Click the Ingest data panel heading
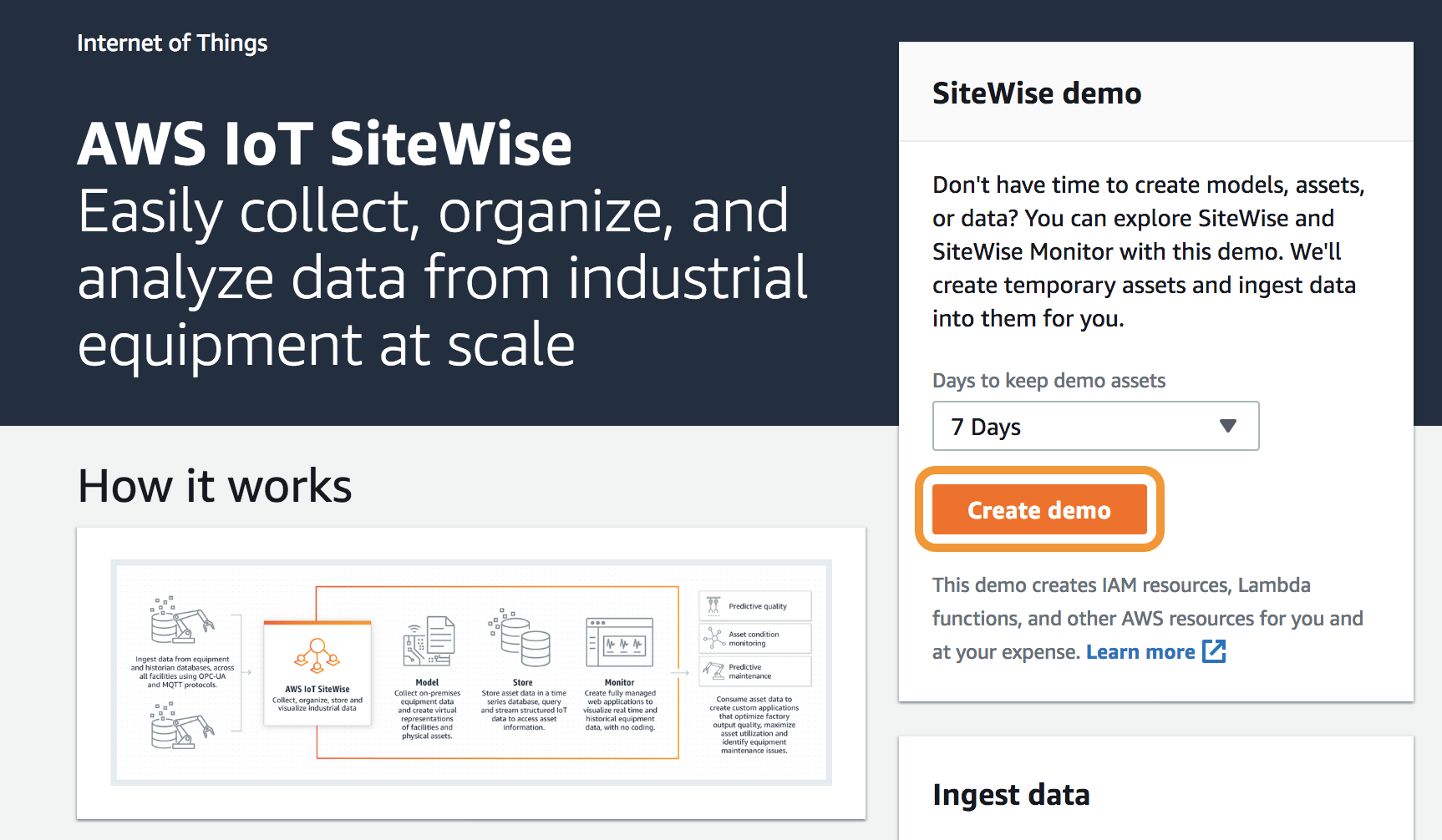The height and width of the screenshot is (840, 1442). pos(1011,794)
